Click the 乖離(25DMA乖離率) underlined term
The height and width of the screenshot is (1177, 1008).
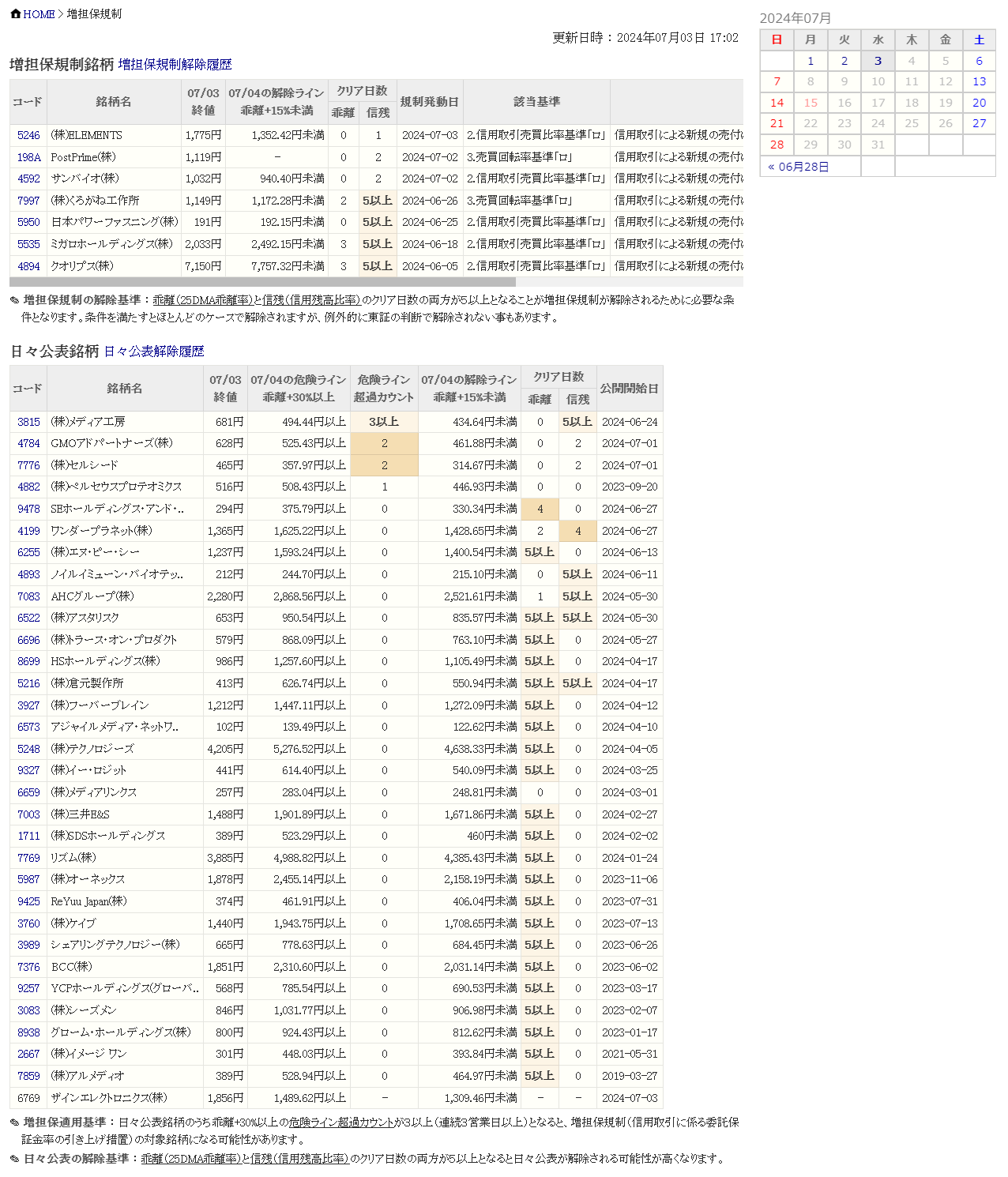(202, 300)
